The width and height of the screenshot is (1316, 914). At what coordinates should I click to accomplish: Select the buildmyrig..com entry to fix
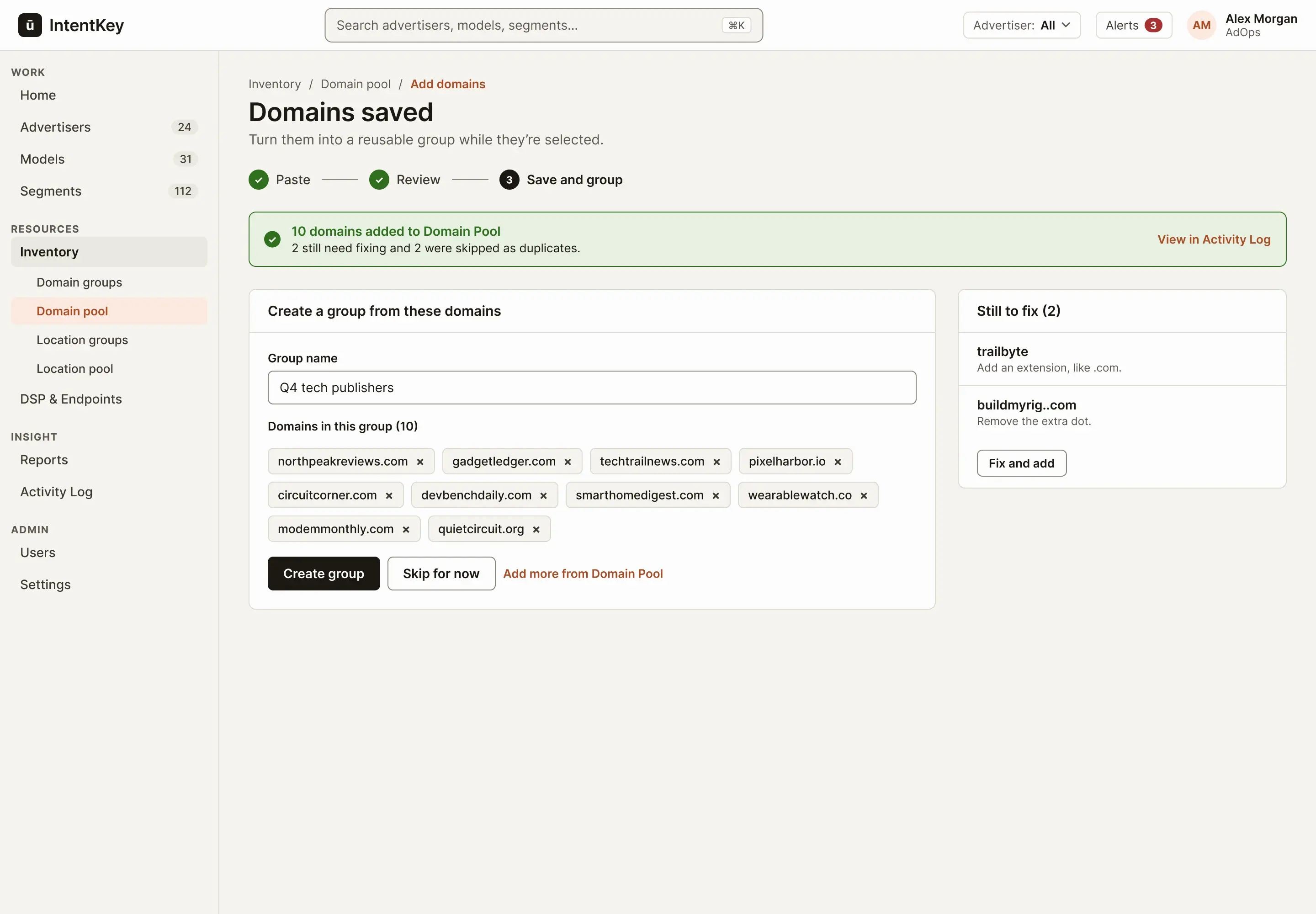tap(1122, 413)
